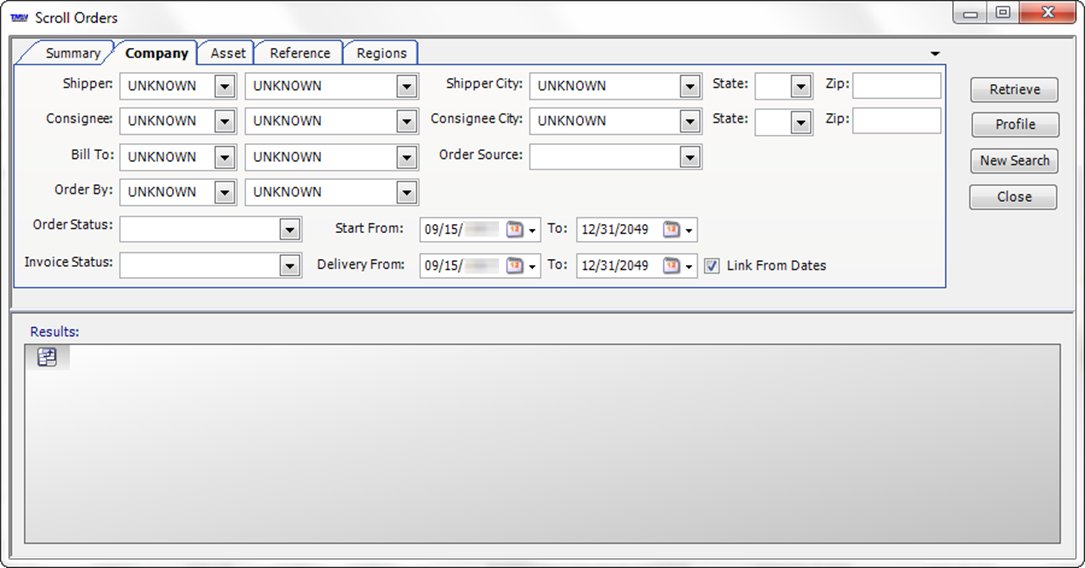This screenshot has height=568, width=1085.
Task: Minimize the Scroll Orders window
Action: click(971, 12)
